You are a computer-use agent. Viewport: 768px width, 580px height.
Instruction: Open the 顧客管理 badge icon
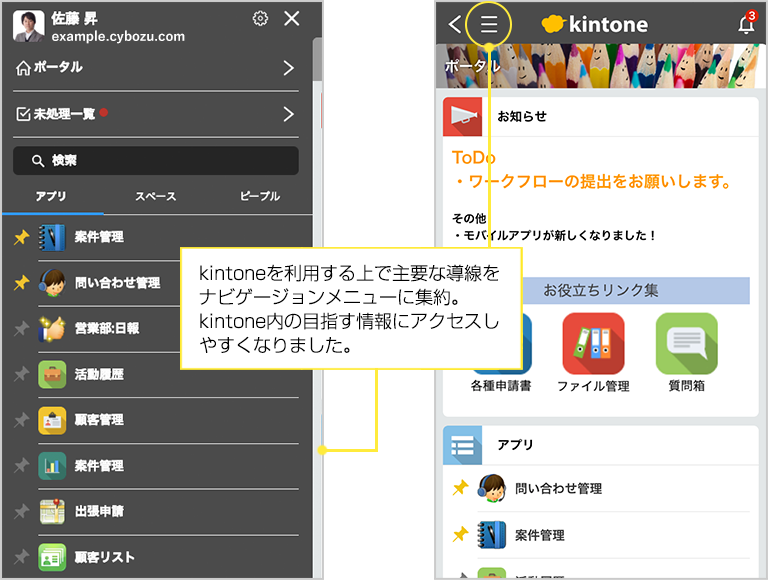coord(52,420)
